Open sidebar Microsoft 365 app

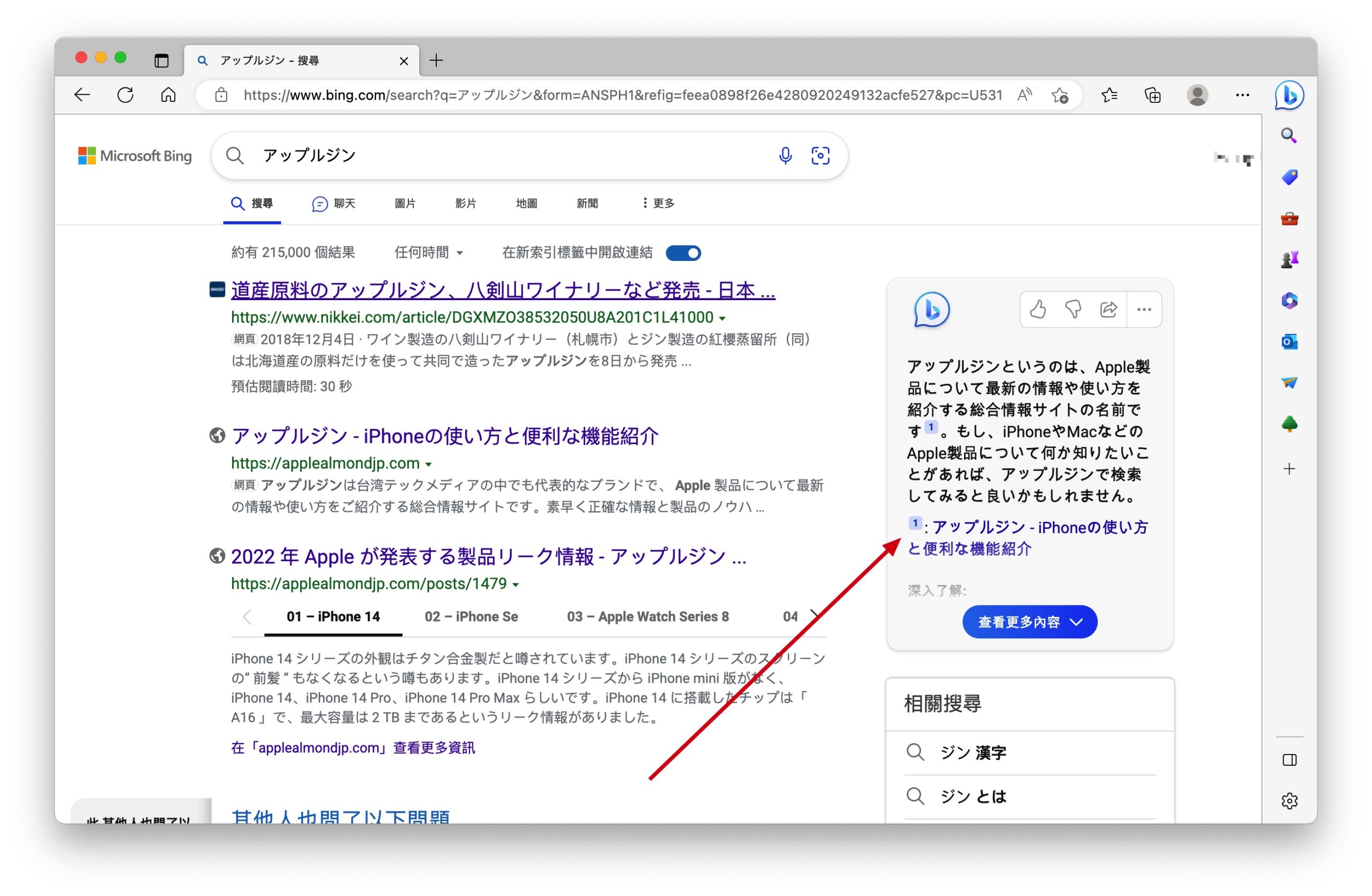point(1289,301)
